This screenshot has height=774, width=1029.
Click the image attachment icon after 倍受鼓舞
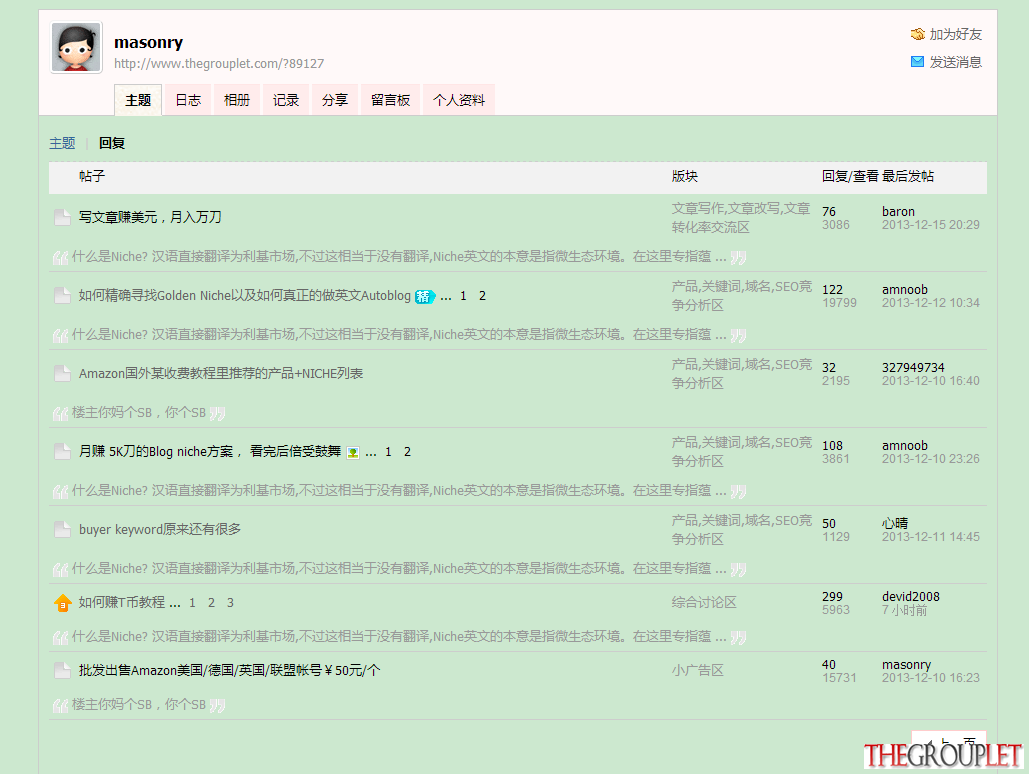(353, 452)
